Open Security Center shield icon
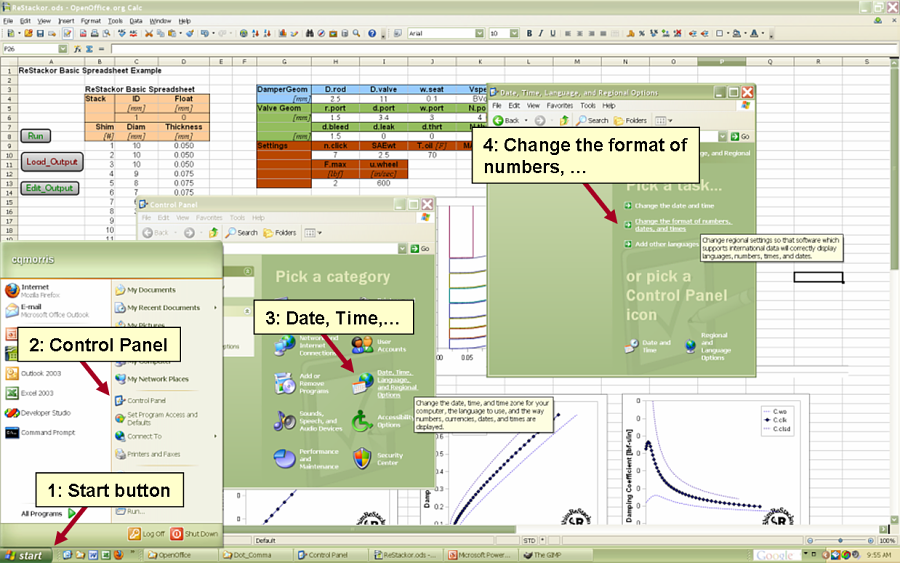The height and width of the screenshot is (563, 900). point(362,459)
